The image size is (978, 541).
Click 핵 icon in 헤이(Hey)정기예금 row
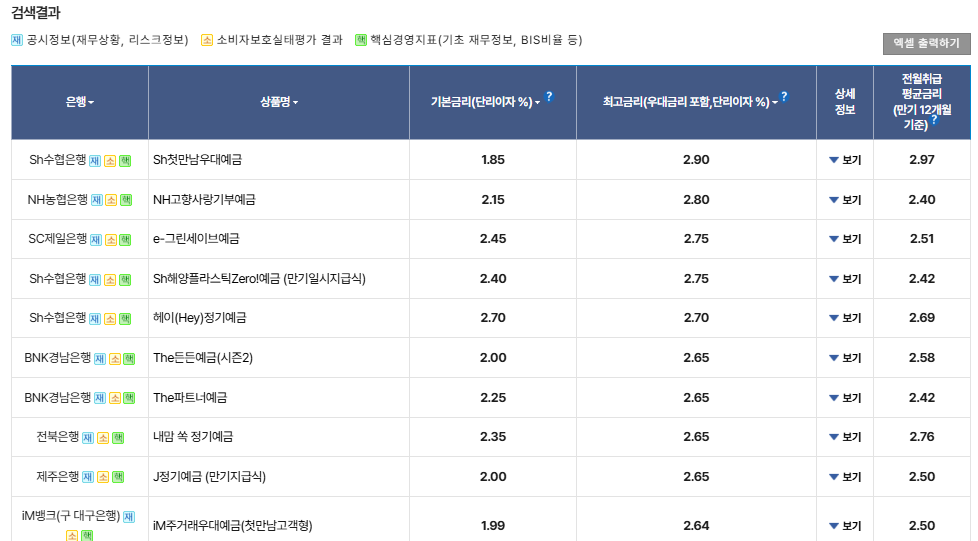125,319
